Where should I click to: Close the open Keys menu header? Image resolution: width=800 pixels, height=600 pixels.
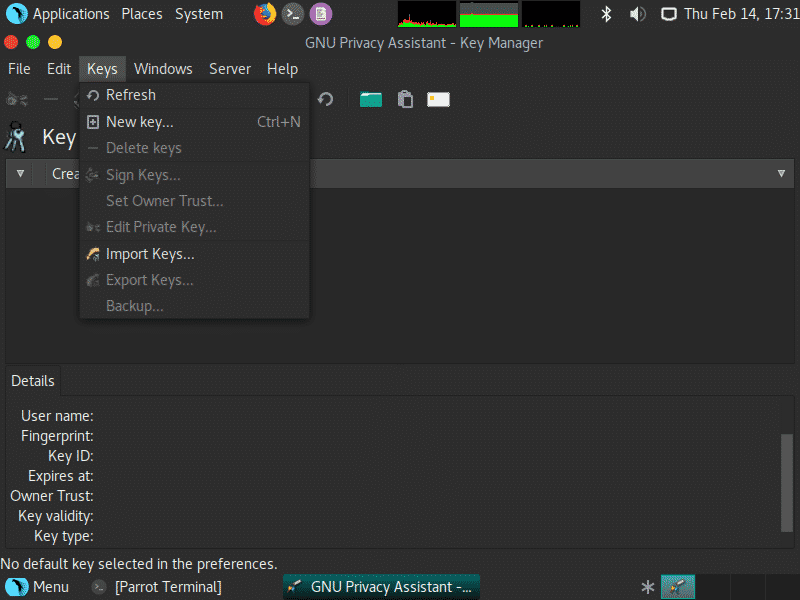click(102, 69)
